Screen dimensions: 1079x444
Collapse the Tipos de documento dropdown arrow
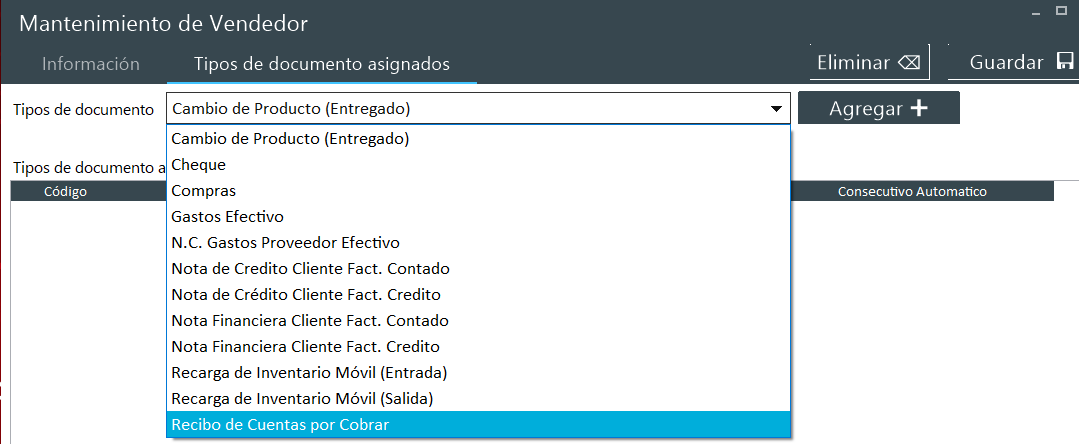tap(775, 109)
